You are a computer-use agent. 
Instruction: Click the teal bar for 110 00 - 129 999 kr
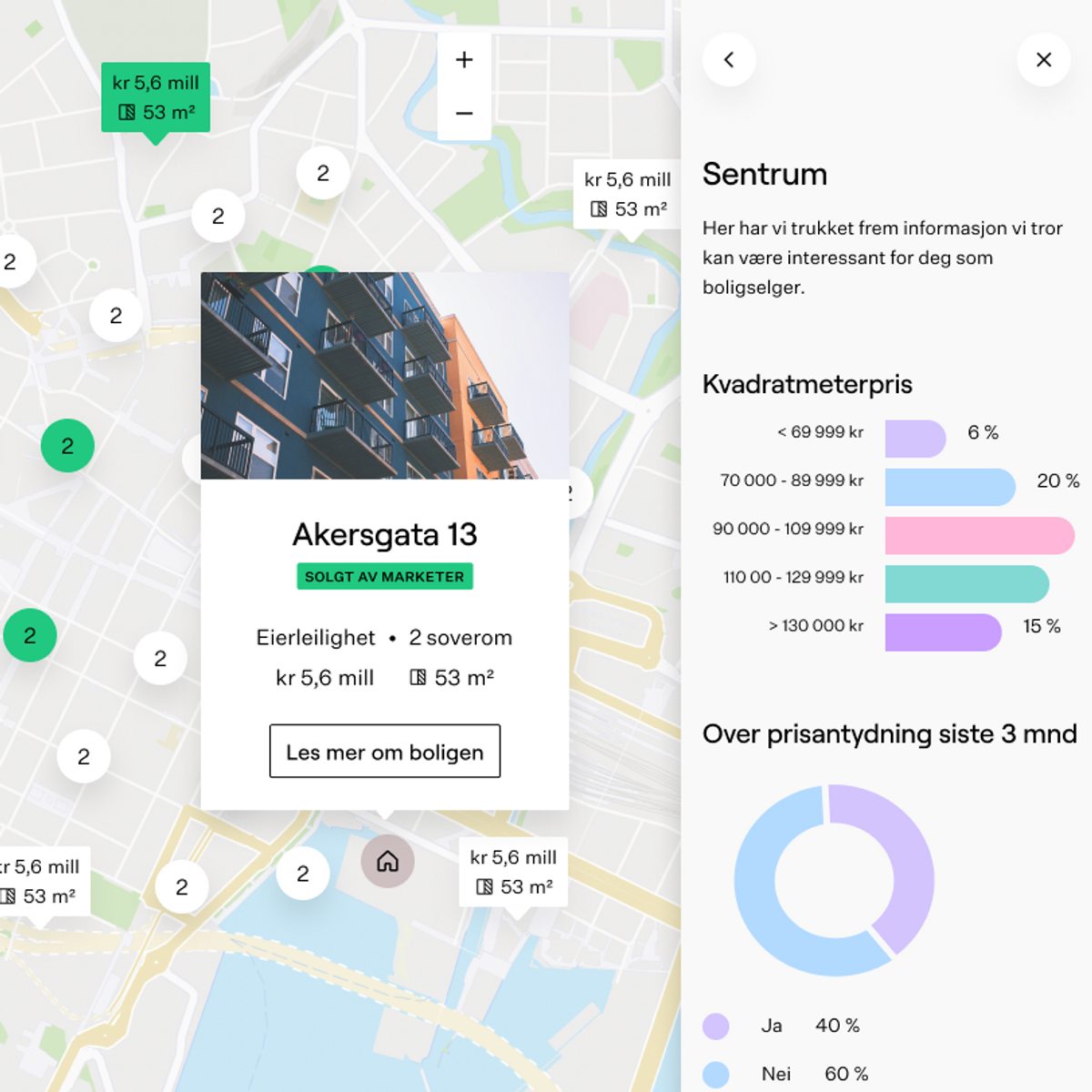967,584
